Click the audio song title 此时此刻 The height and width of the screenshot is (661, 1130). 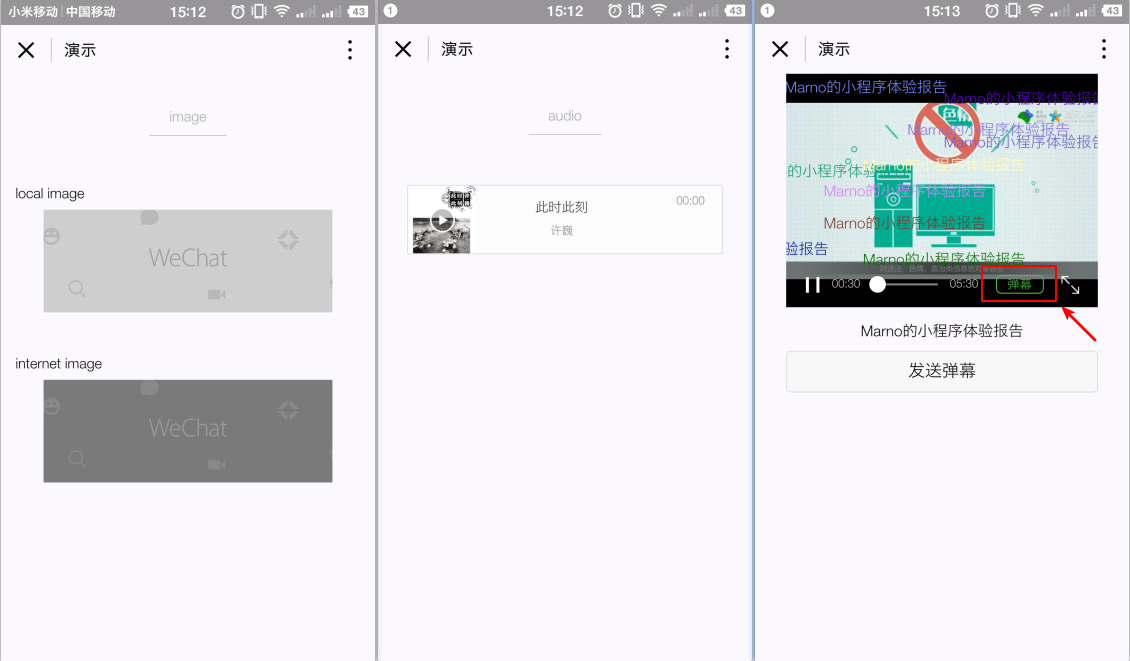click(x=561, y=208)
